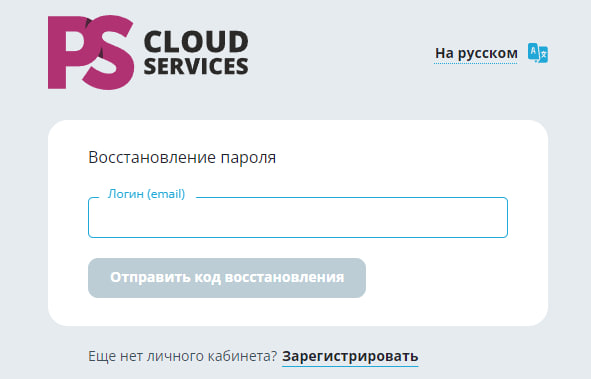Click the word CLOUD in the header
Image resolution: width=591 pixels, height=379 pixels.
(x=196, y=41)
